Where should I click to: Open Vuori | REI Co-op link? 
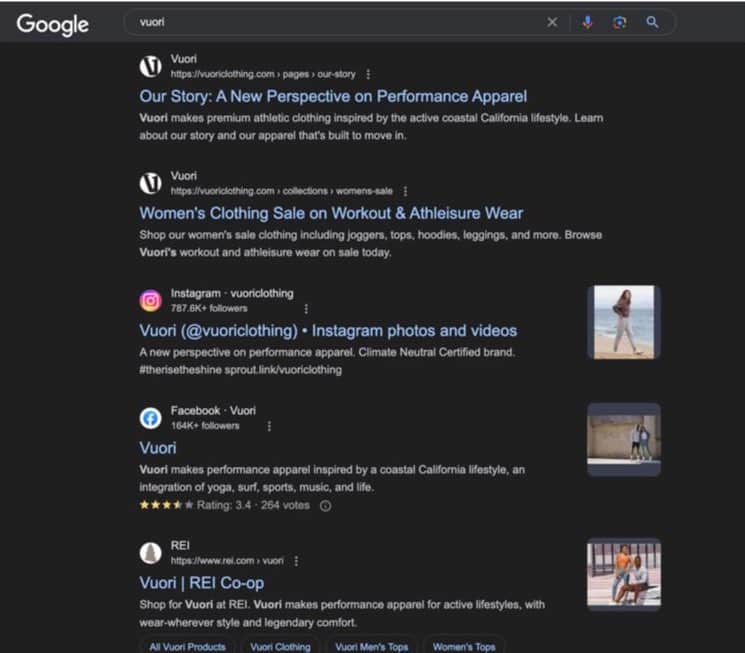[x=201, y=583]
